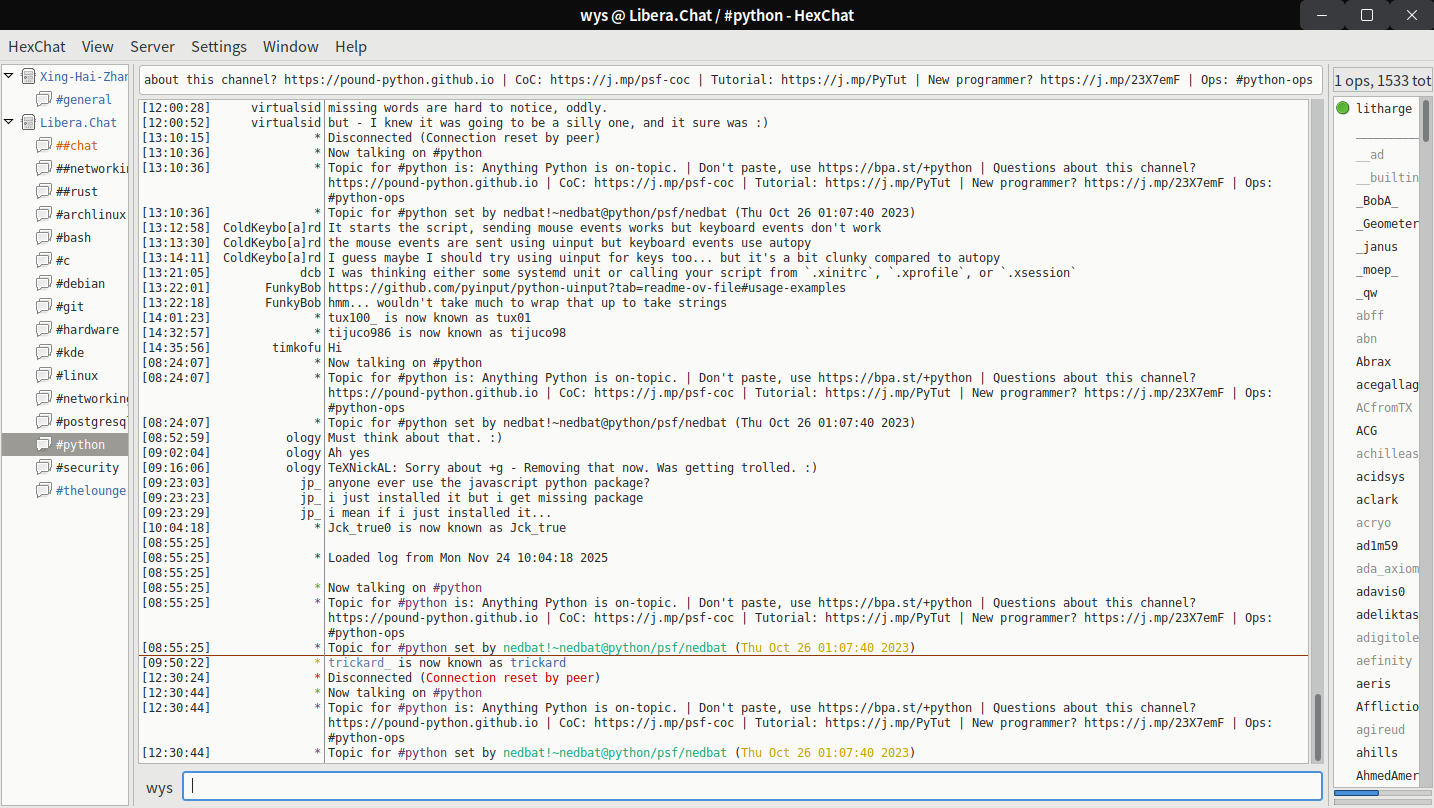Screen dimensions: 1434x808
Task: Click the Libera.Chat server icon
Action: 28,122
